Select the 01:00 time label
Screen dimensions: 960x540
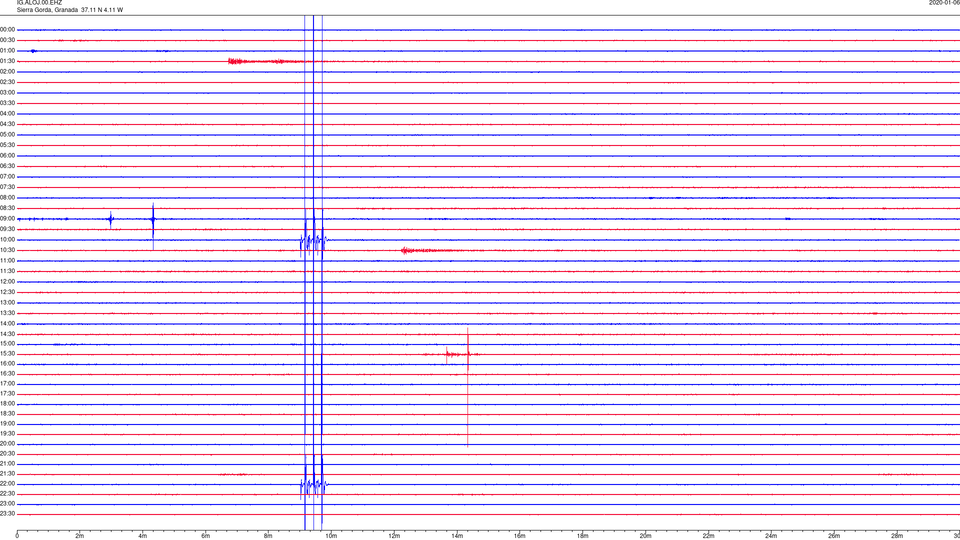pyautogui.click(x=7, y=50)
